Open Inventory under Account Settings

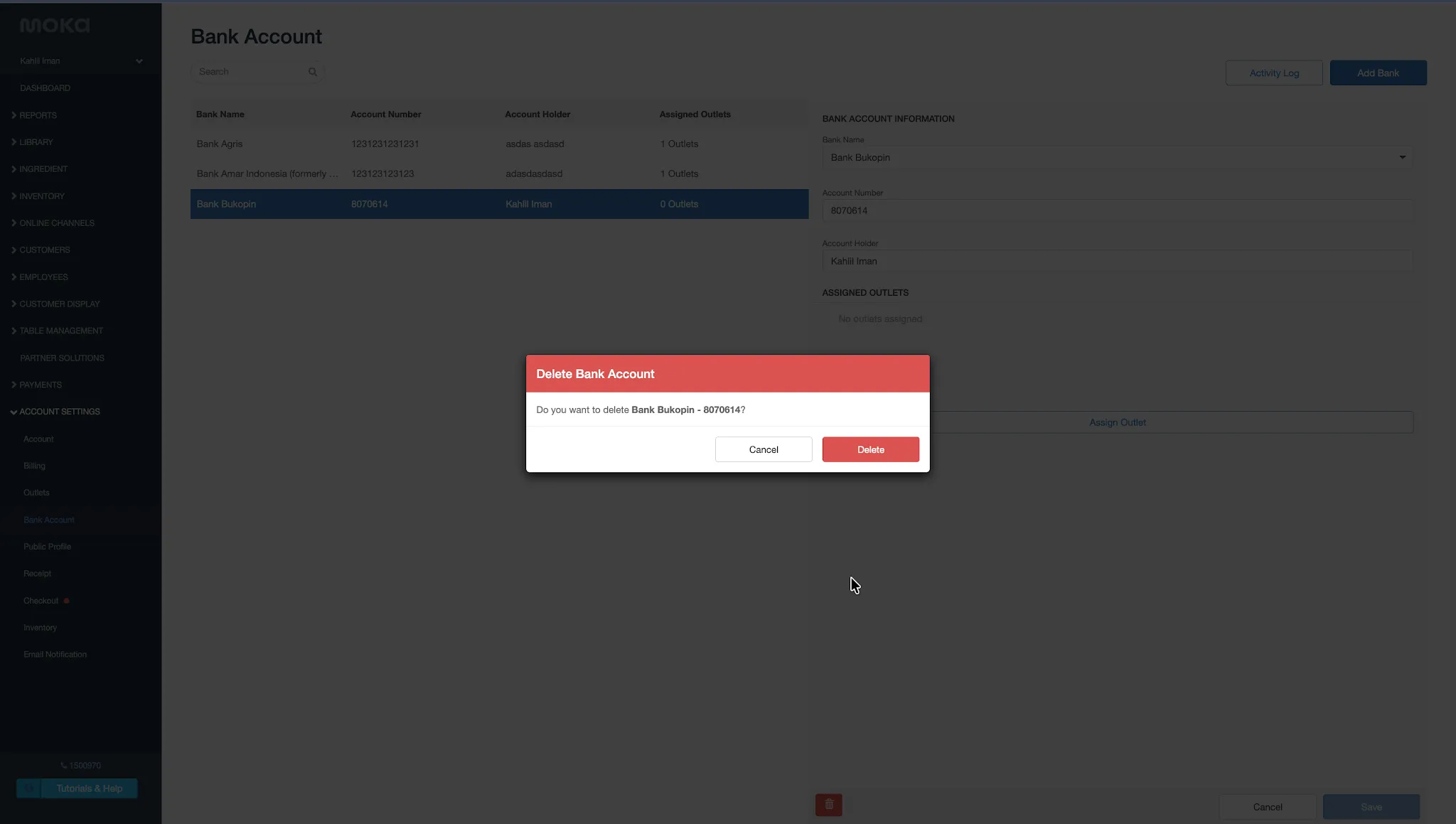point(40,628)
